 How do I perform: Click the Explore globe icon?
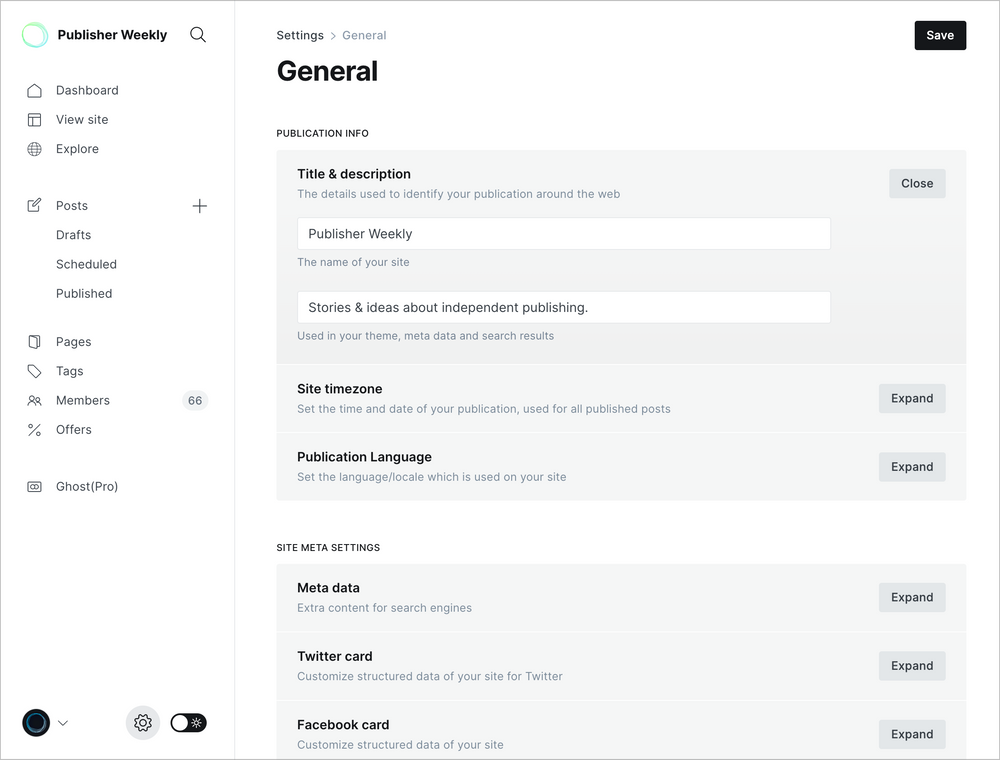(x=34, y=148)
